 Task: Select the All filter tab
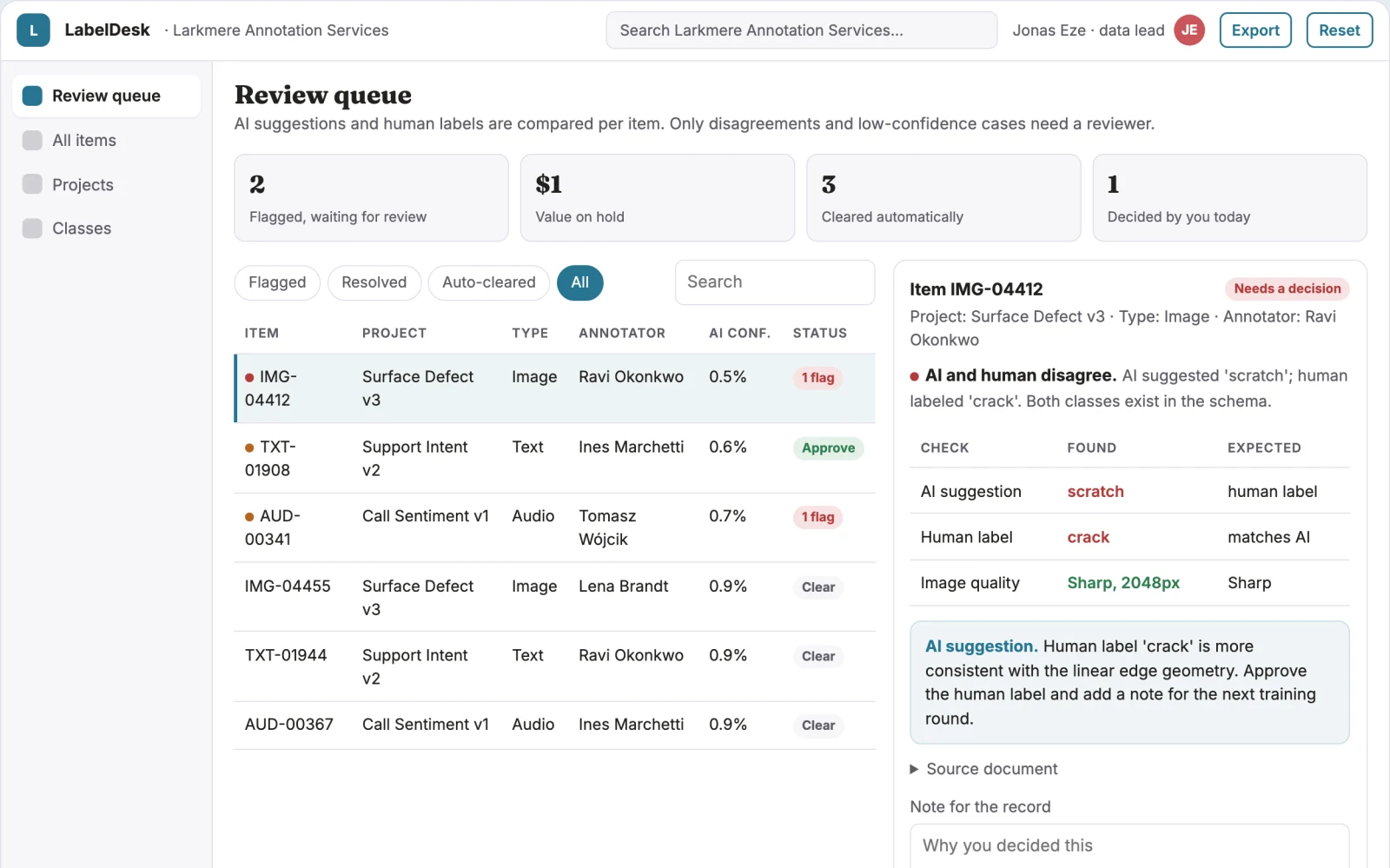point(579,282)
